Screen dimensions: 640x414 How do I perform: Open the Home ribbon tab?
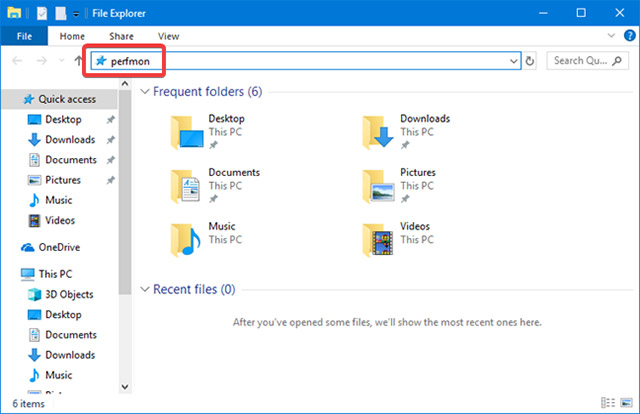pos(72,36)
